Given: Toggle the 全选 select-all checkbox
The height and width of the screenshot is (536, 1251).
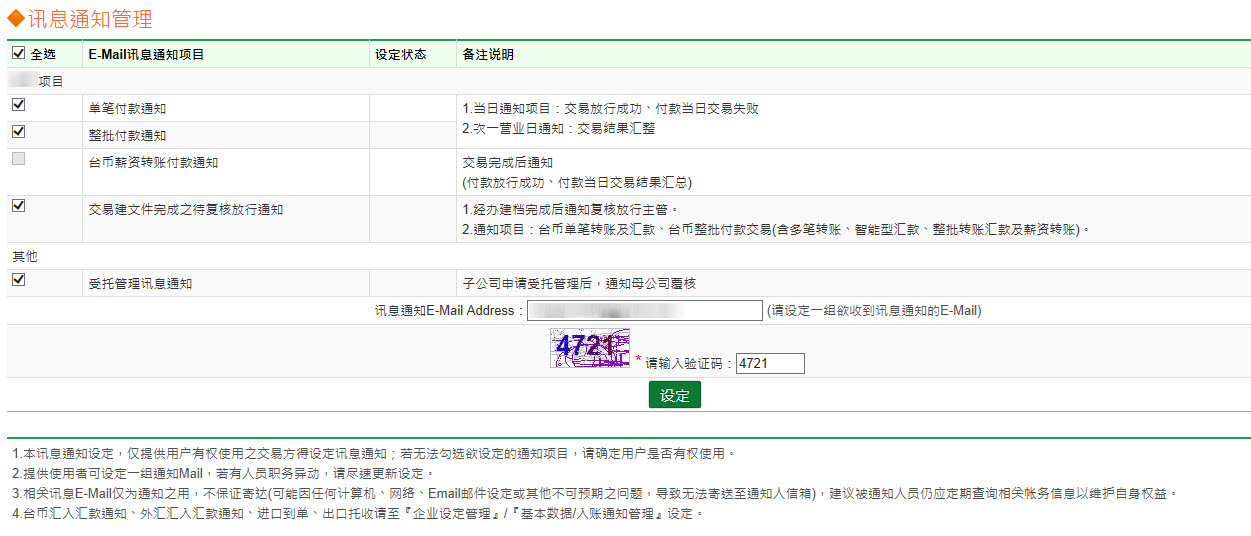Looking at the screenshot, I should 19,54.
